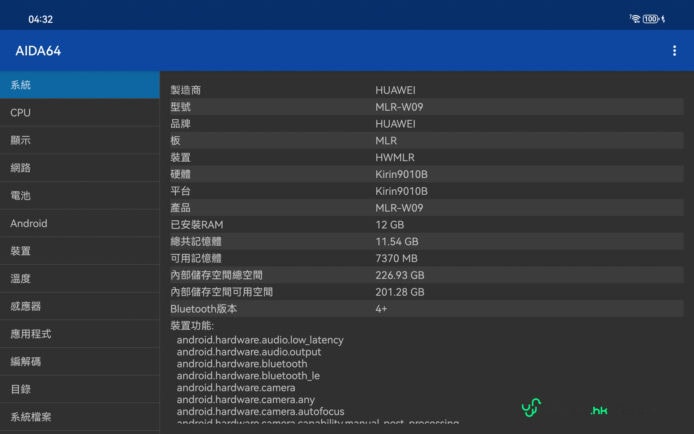This screenshot has width=694, height=434.
Task: Select the 板 MLR row
Action: [x=427, y=141]
